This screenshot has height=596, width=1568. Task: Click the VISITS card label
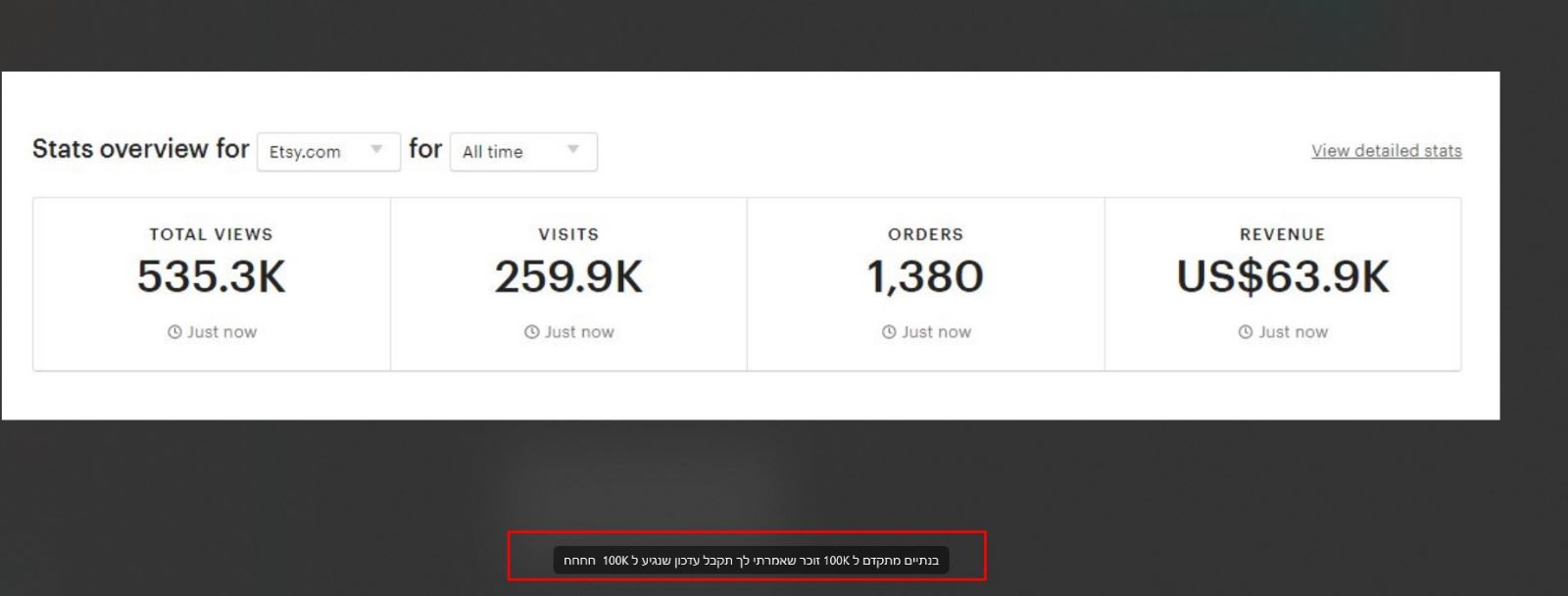568,234
